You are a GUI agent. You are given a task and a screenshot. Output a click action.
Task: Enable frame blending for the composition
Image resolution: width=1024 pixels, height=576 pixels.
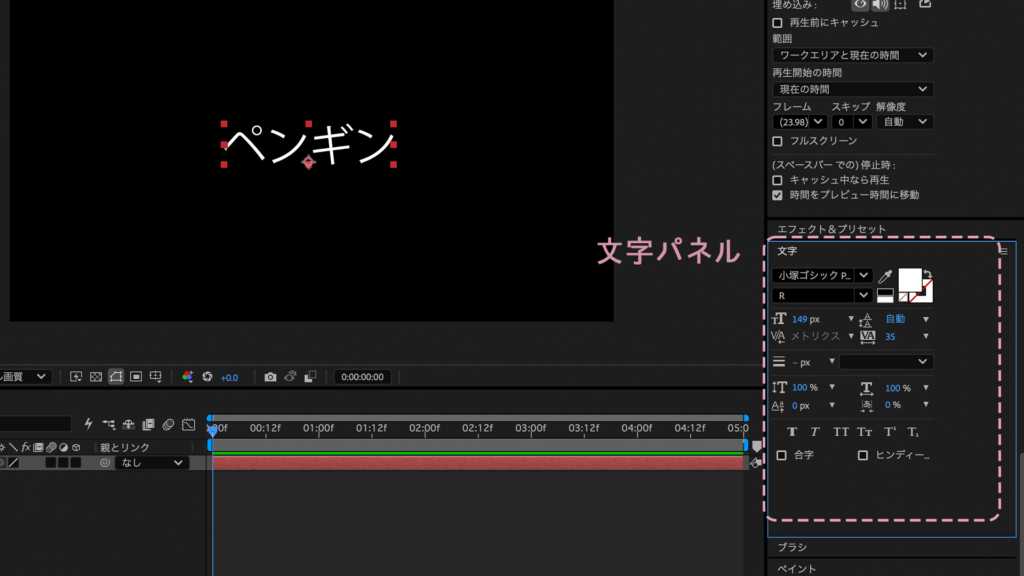[x=148, y=424]
